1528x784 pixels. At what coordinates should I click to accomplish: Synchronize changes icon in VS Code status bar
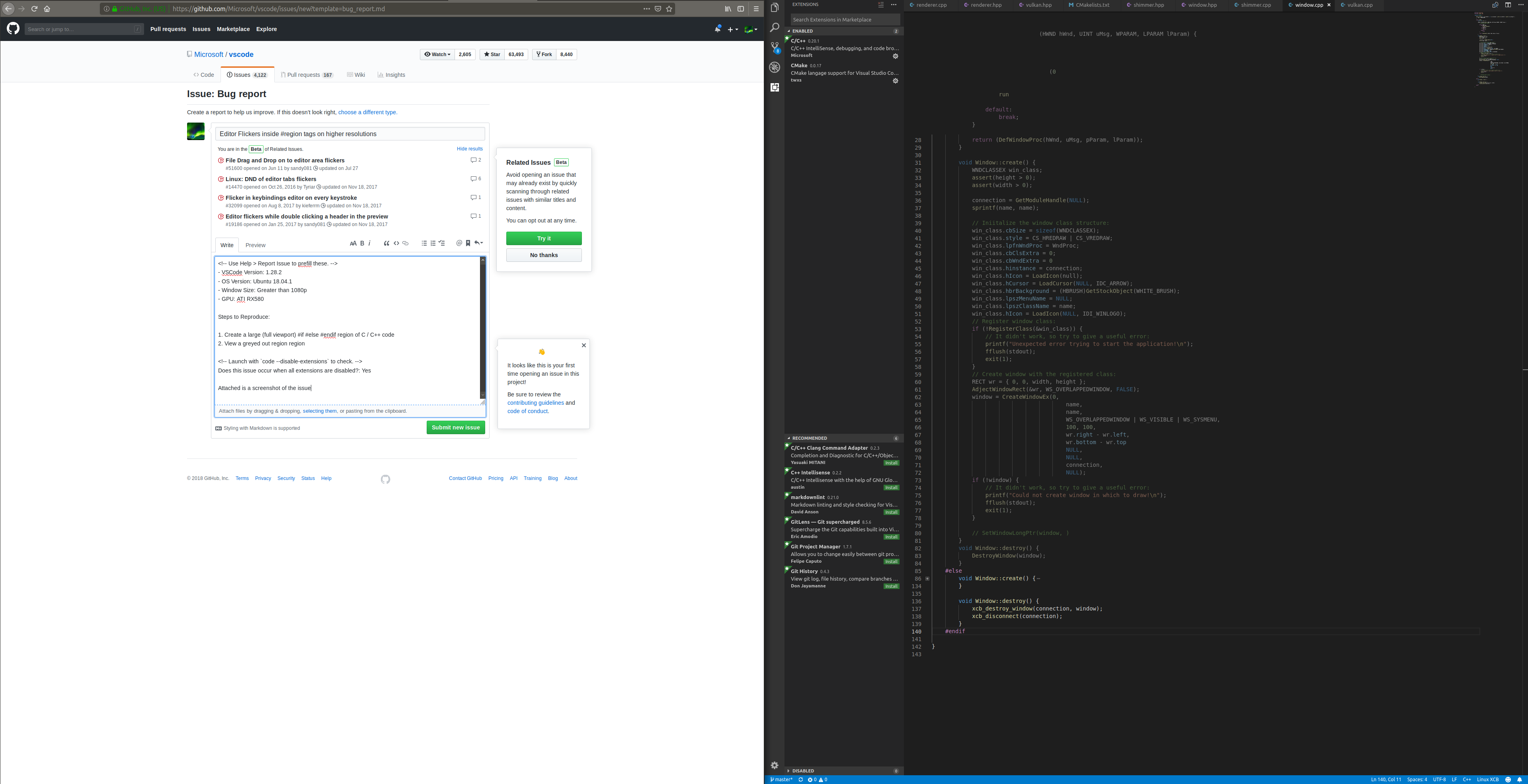pyautogui.click(x=800, y=779)
